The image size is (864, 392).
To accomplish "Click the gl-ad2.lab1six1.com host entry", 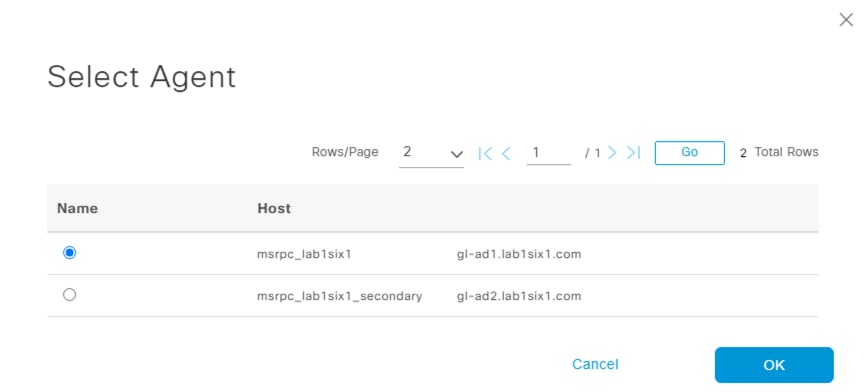I will [x=519, y=296].
